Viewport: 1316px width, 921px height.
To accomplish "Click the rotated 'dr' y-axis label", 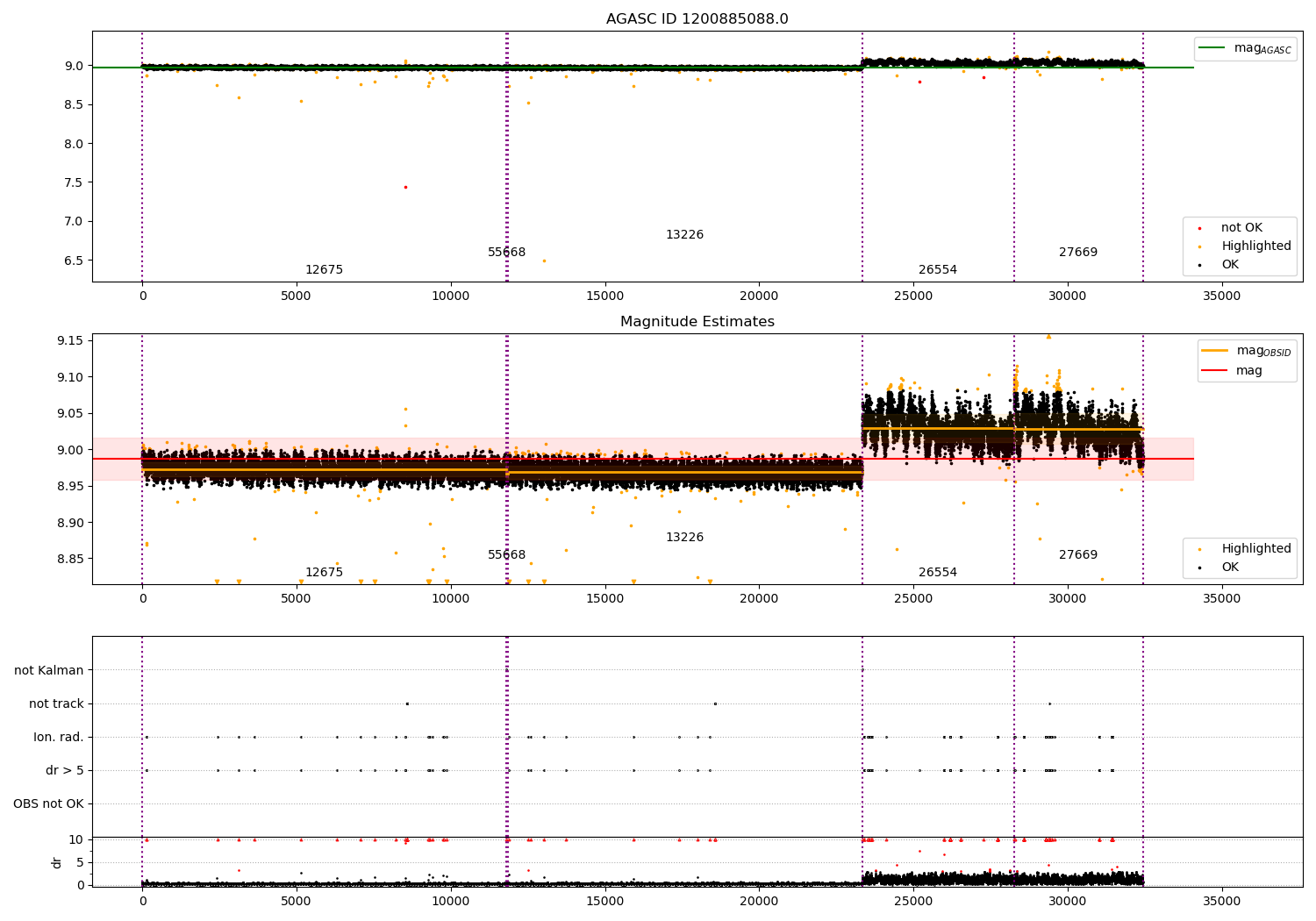I will (57, 862).
